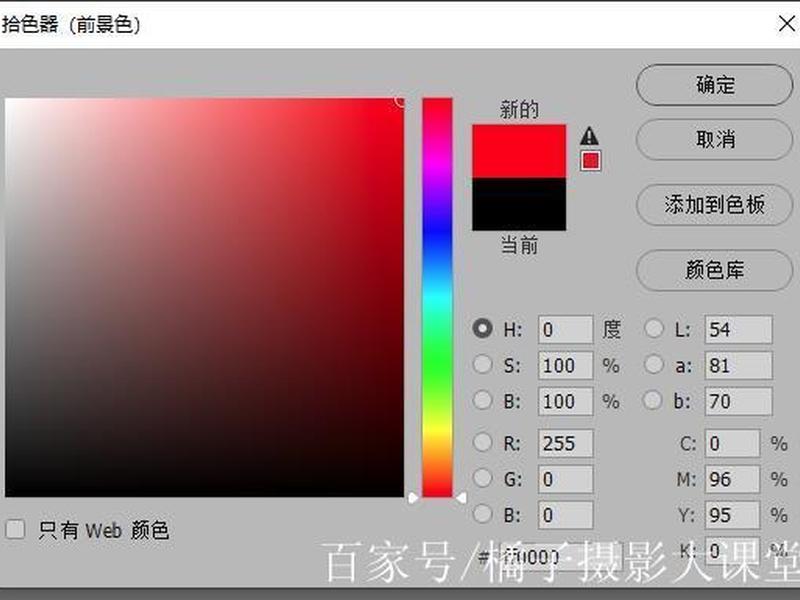Click the Y field showing 95
This screenshot has height=600, width=800.
click(x=732, y=515)
